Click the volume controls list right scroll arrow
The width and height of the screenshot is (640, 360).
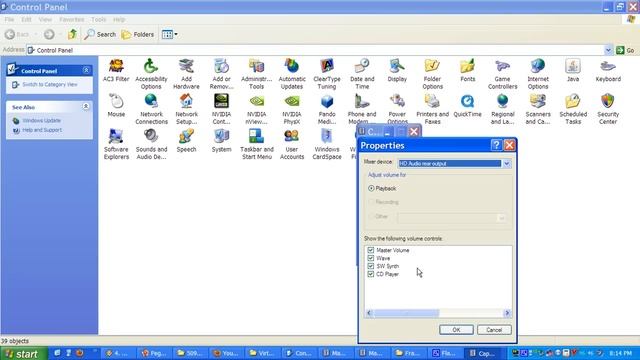point(507,313)
